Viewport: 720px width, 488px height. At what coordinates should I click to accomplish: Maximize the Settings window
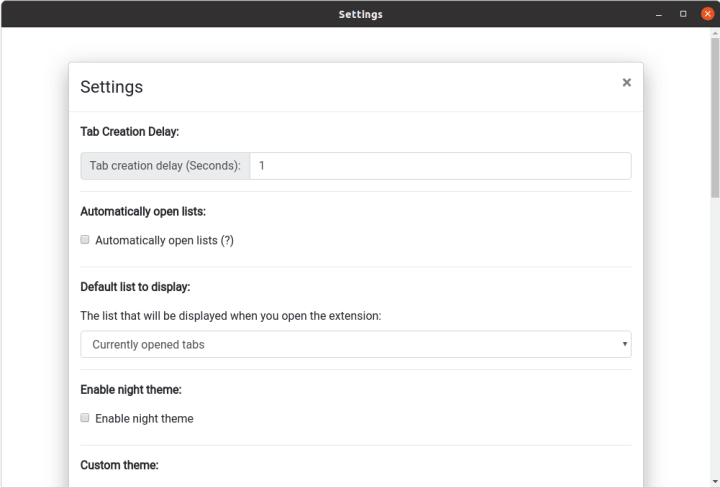pos(683,14)
